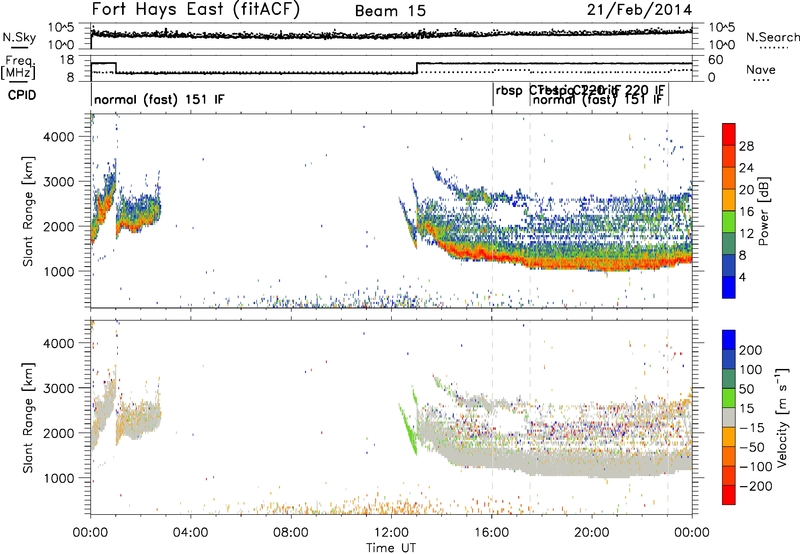Click the "-15" tick on the velocity colorbar

pyautogui.click(x=752, y=428)
